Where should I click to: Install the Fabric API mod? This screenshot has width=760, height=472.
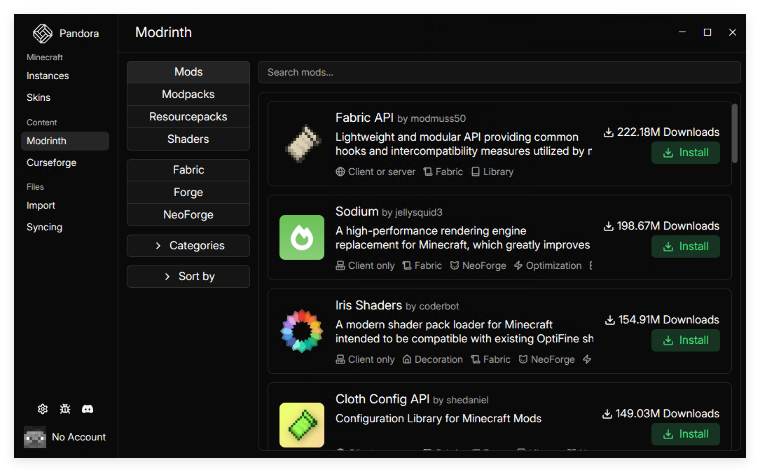pos(685,153)
